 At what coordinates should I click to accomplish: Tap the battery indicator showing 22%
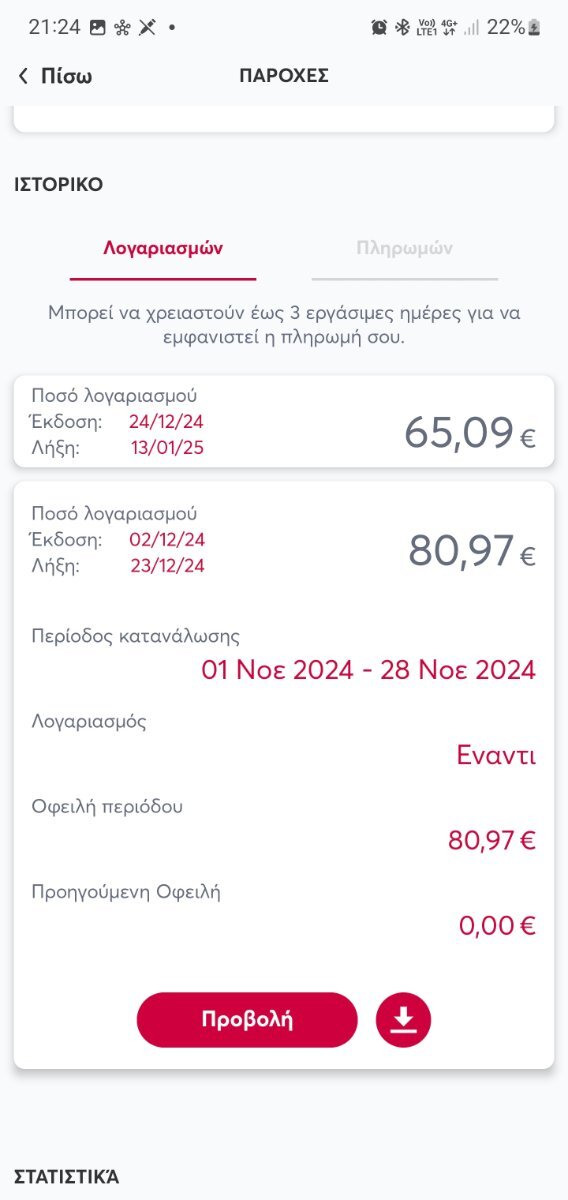pos(514,27)
